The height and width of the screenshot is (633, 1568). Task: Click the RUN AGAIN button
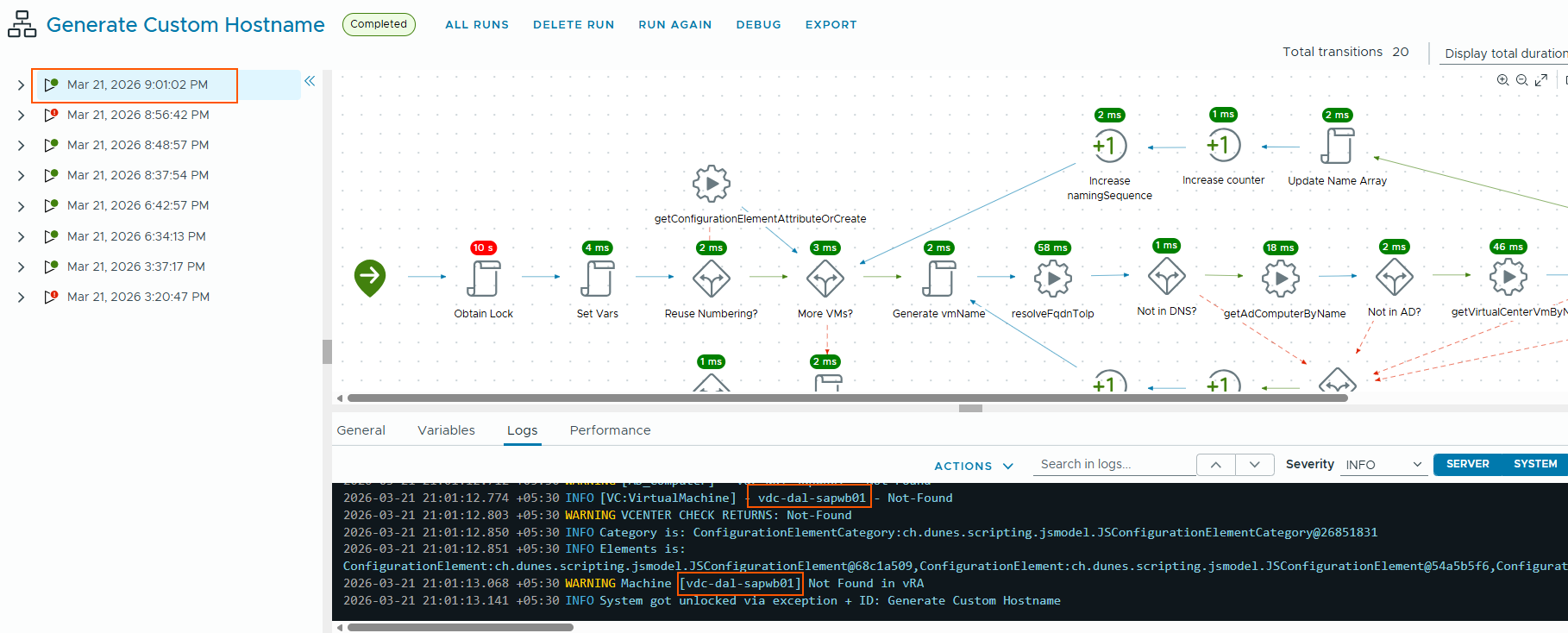674,25
